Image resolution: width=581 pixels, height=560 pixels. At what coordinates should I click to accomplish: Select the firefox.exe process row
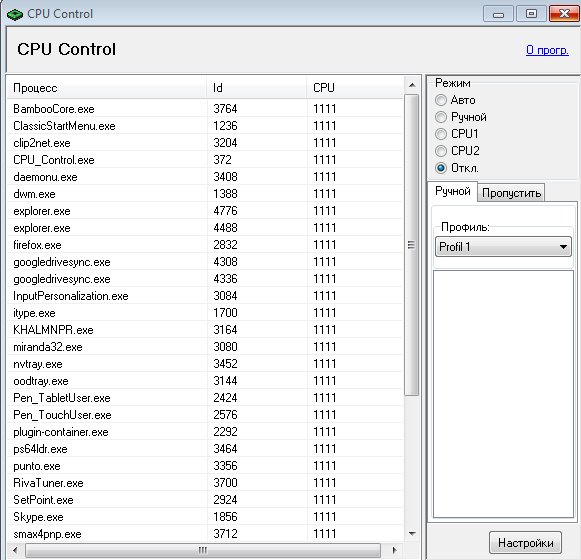205,245
